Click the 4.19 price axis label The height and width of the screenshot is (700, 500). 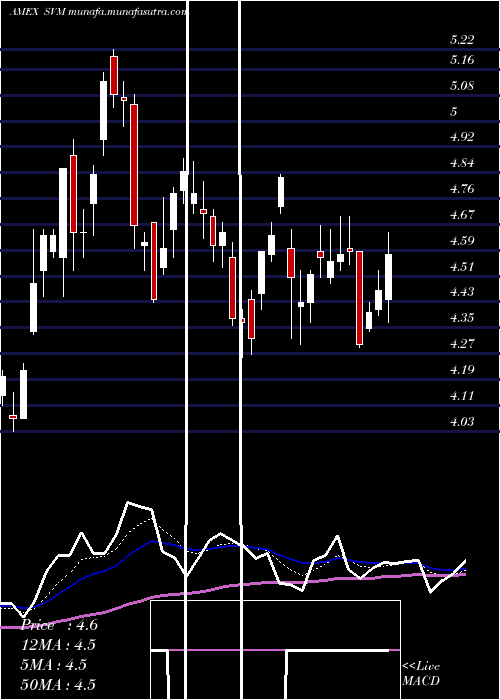pos(462,369)
